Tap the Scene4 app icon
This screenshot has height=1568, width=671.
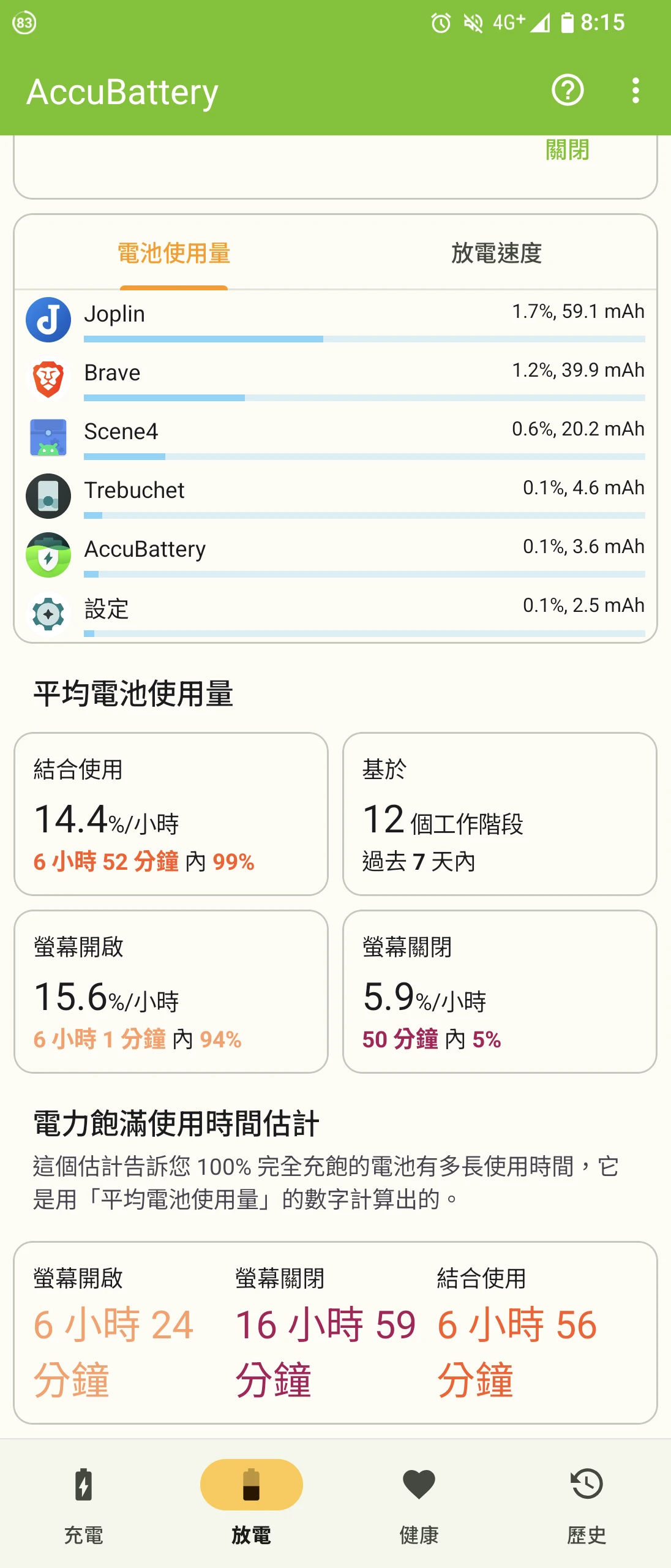[x=48, y=437]
